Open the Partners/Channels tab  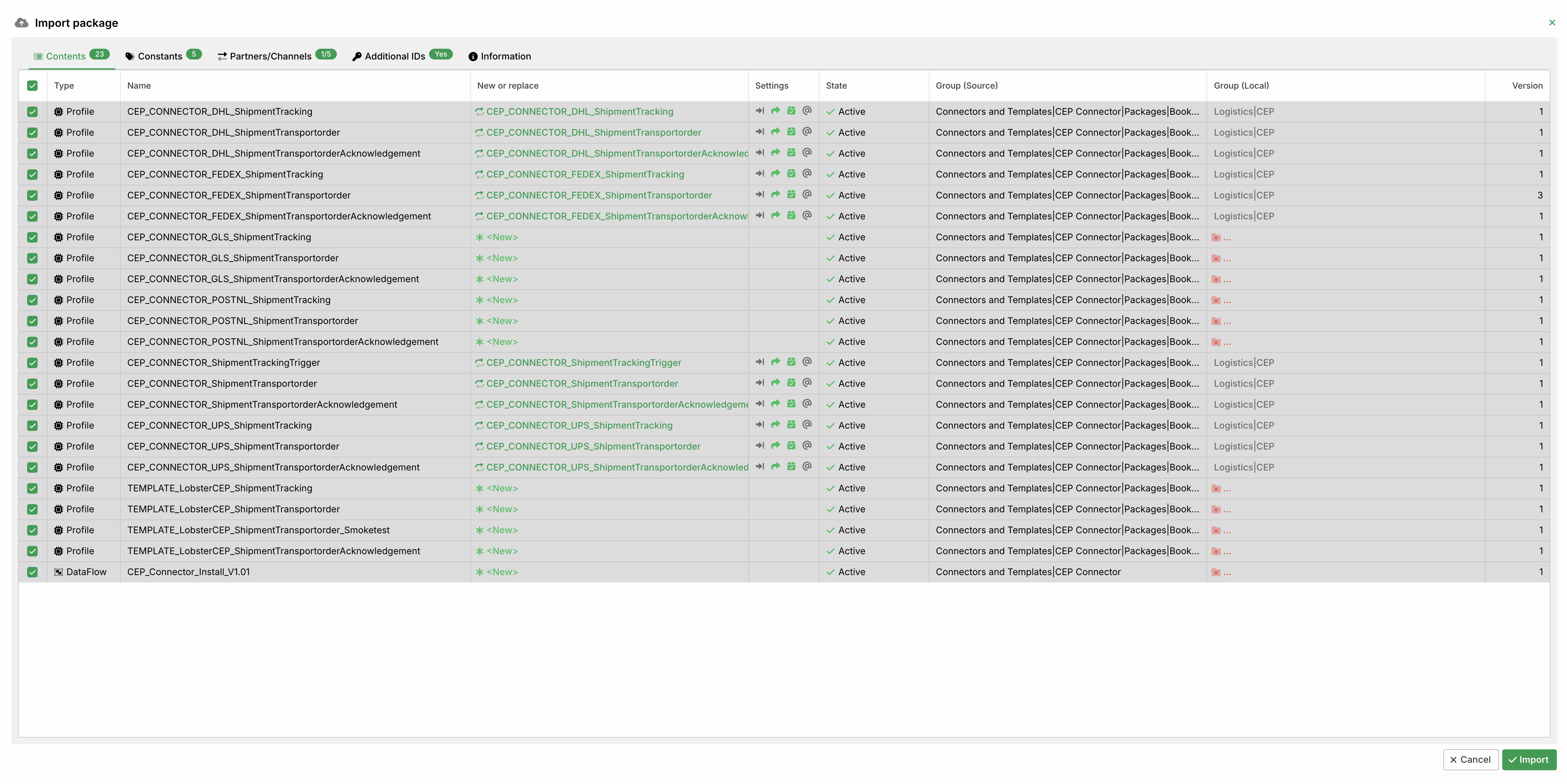tap(277, 56)
